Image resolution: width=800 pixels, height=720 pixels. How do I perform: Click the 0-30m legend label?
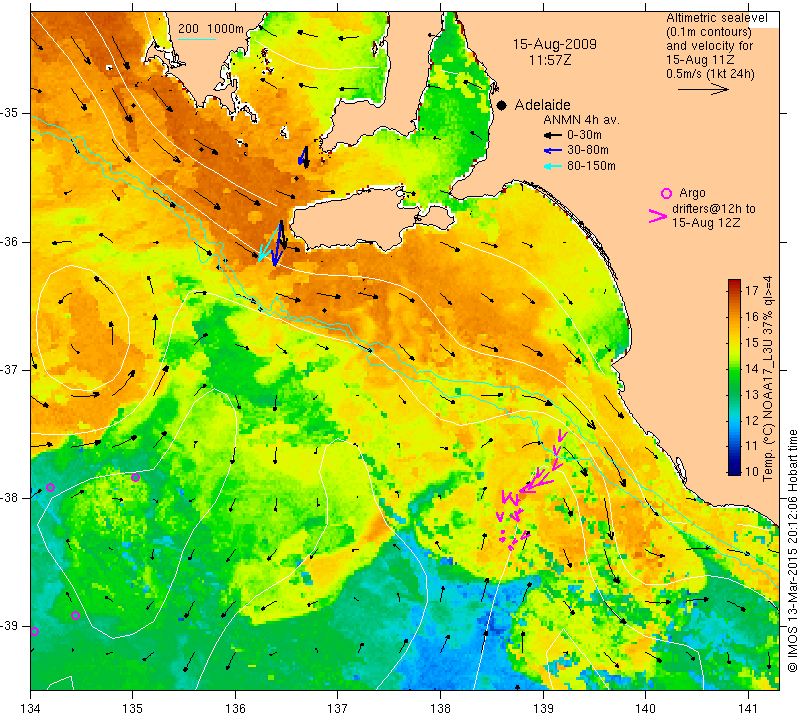(584, 135)
